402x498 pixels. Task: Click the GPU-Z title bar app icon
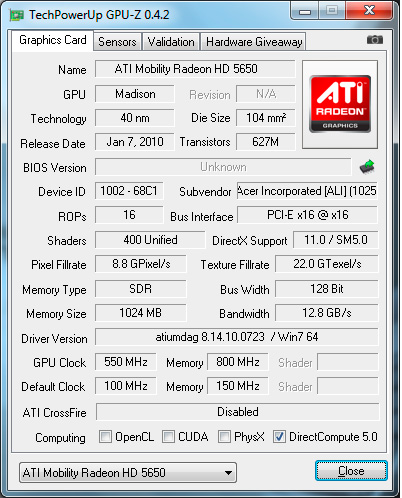pyautogui.click(x=17, y=15)
